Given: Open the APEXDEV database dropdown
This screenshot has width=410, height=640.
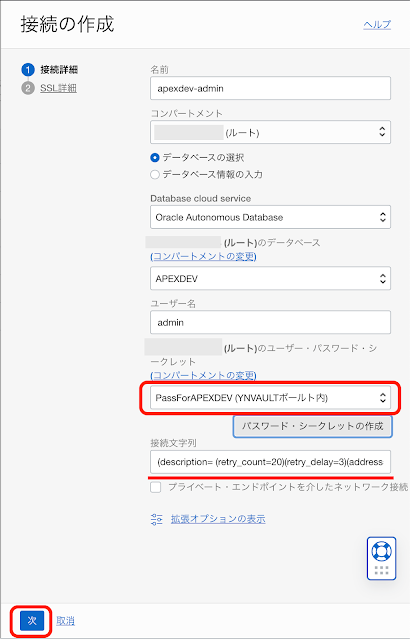Looking at the screenshot, I should pos(270,278).
